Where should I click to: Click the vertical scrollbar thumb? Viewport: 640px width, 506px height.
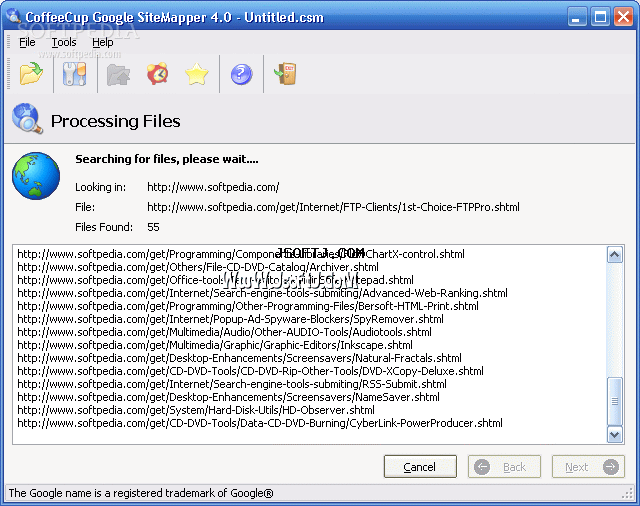(x=615, y=402)
